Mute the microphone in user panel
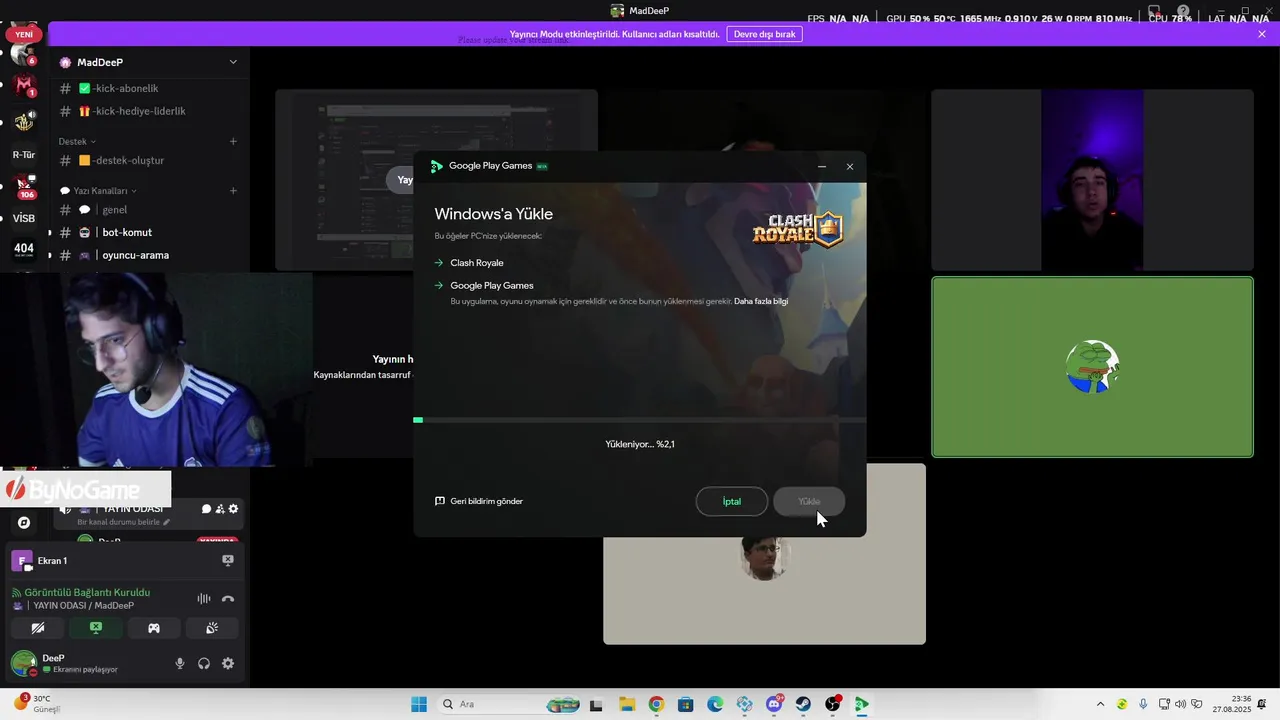1280x720 pixels. (180, 663)
